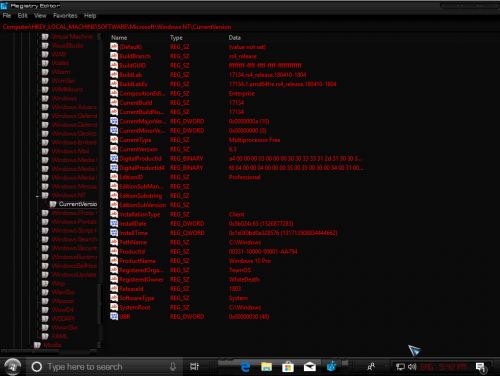Screen dimensions: 500x376
Task: Open the Action Center notification icon
Action: [x=481, y=367]
